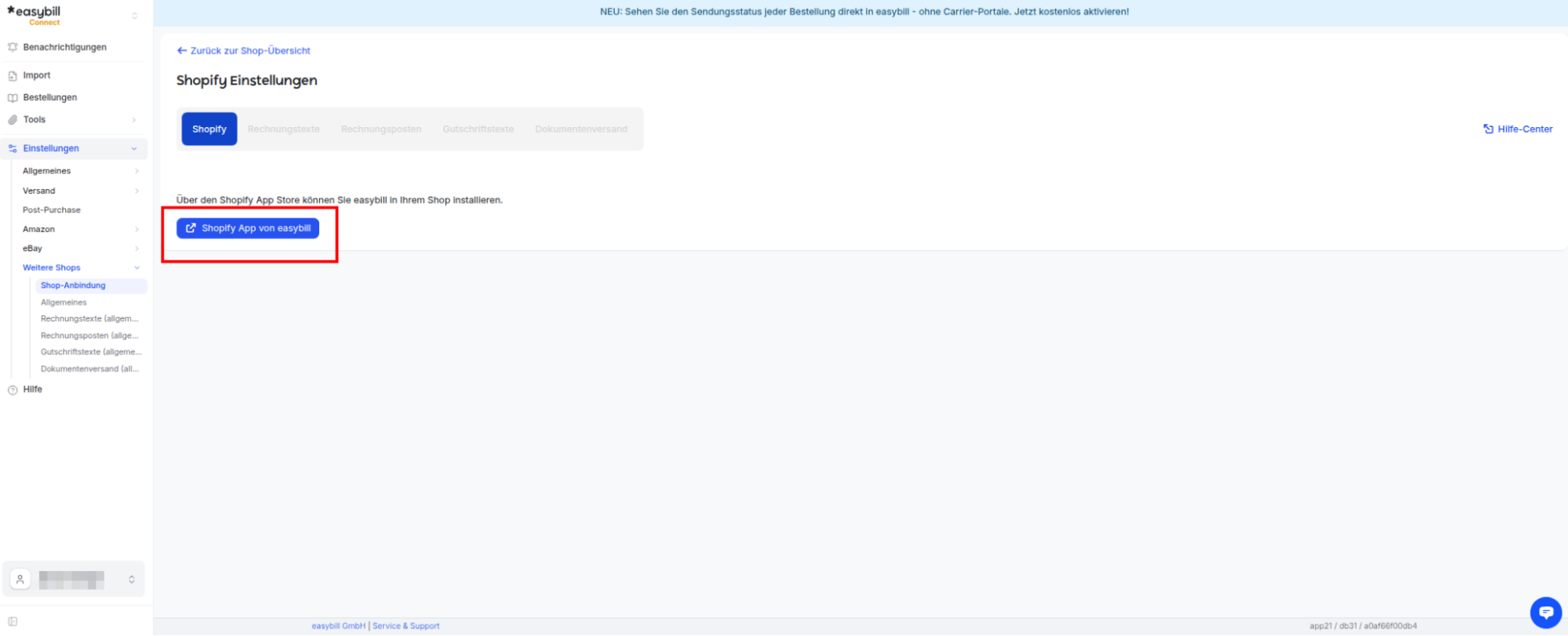Open Bestellungen in the sidebar
The image size is (1568, 636).
(50, 97)
